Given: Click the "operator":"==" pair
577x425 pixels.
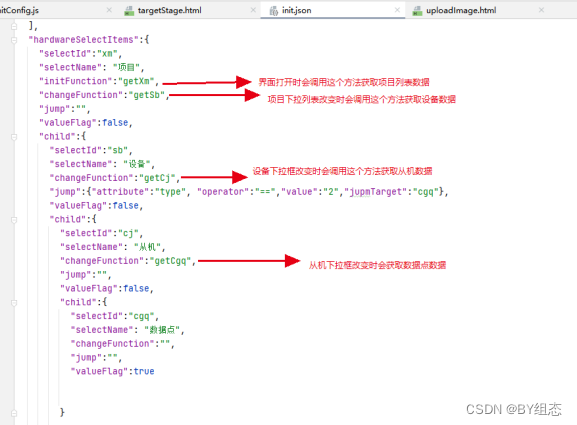Looking at the screenshot, I should tap(237, 192).
